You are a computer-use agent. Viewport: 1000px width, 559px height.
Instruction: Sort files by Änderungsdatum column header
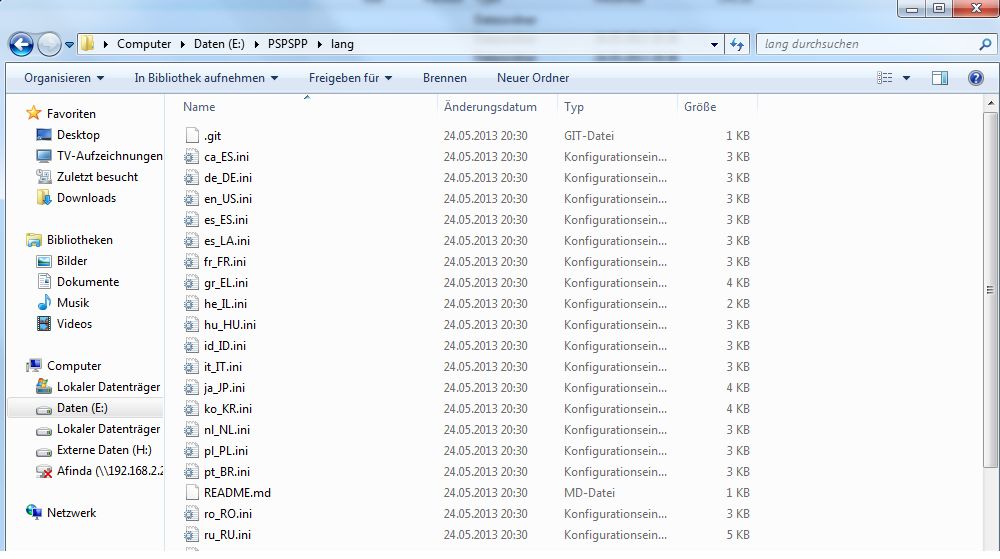pyautogui.click(x=490, y=107)
